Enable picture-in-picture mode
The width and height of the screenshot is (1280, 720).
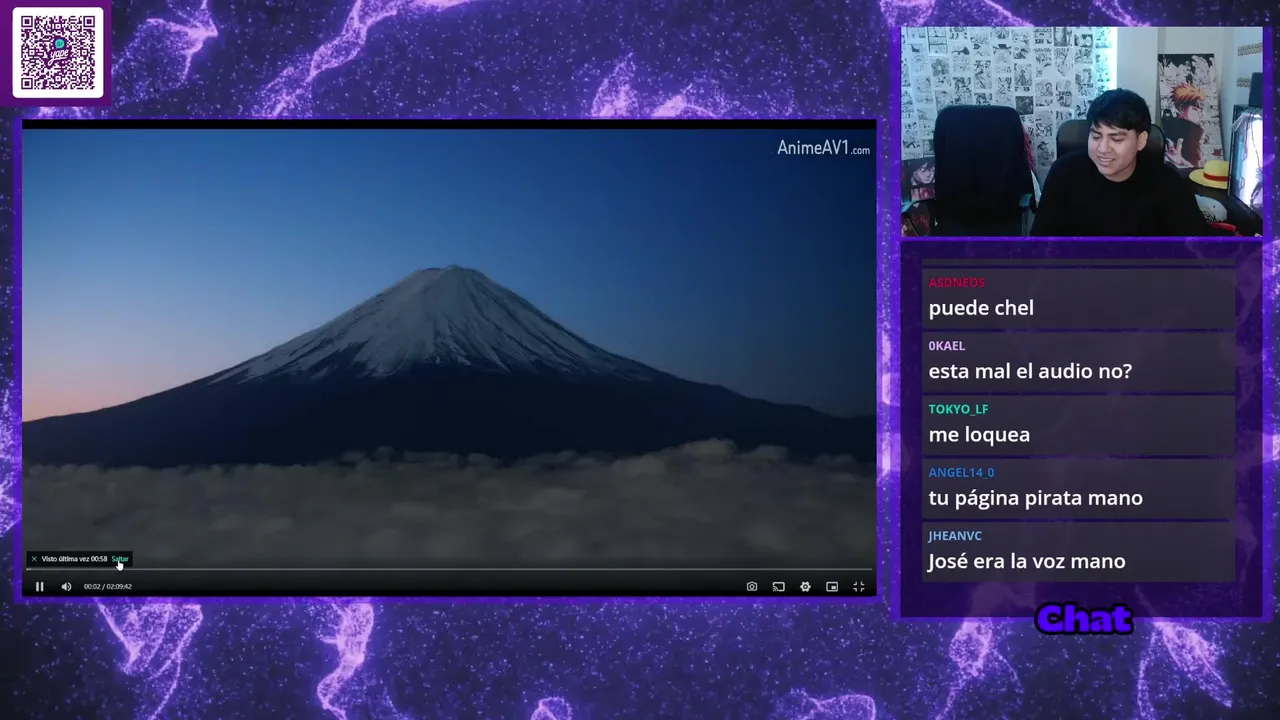(x=832, y=587)
